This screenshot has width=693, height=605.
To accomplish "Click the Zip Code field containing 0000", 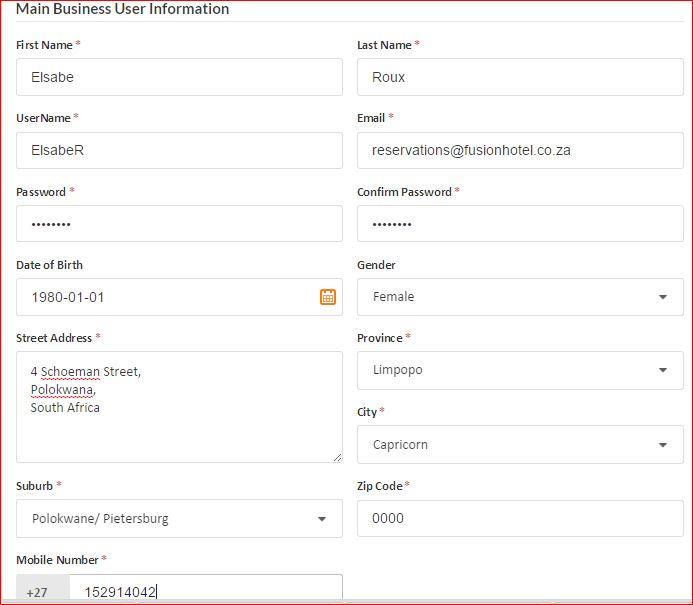I will [519, 519].
